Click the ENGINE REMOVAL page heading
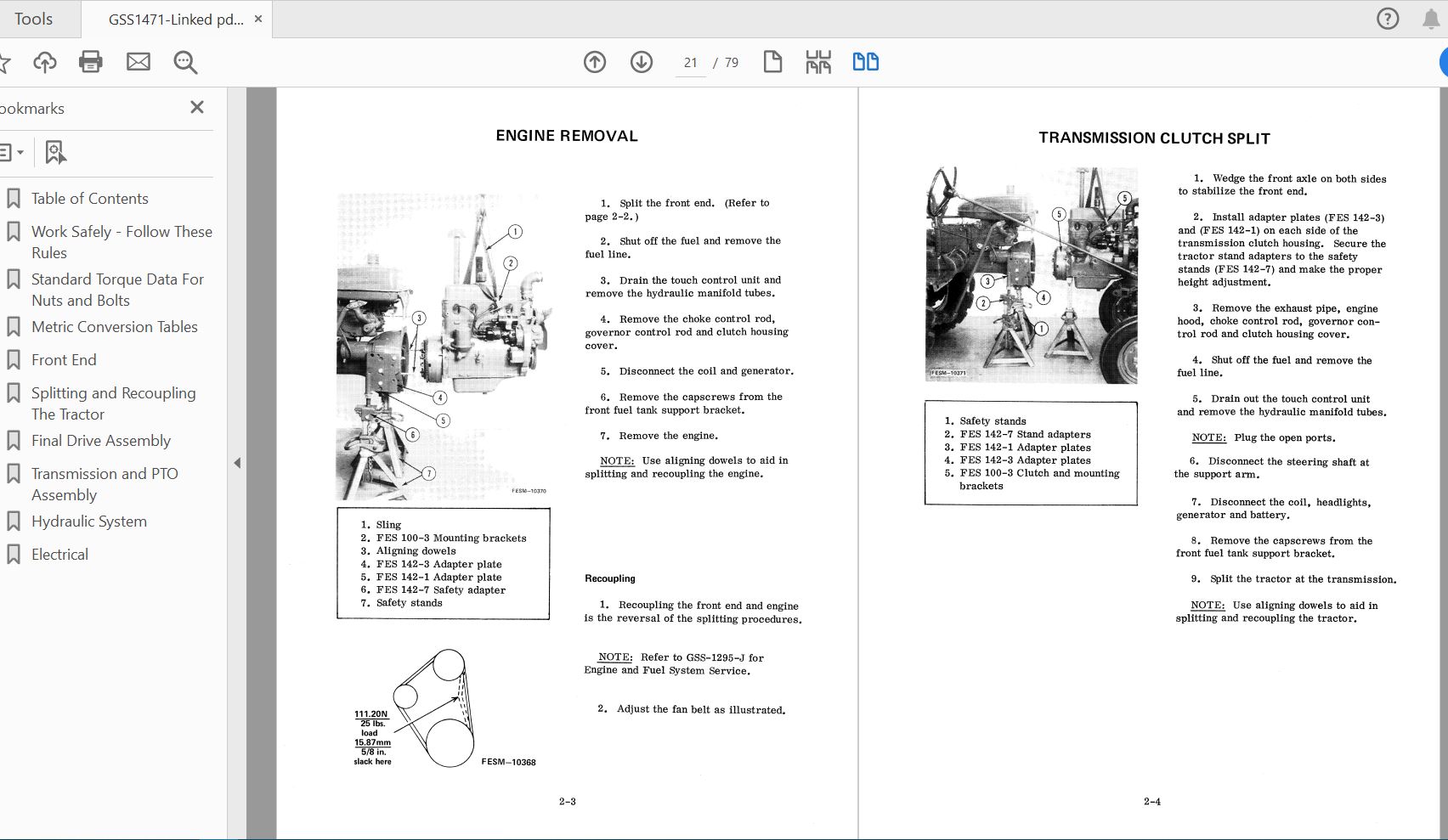This screenshot has height=840, width=1448. click(567, 136)
